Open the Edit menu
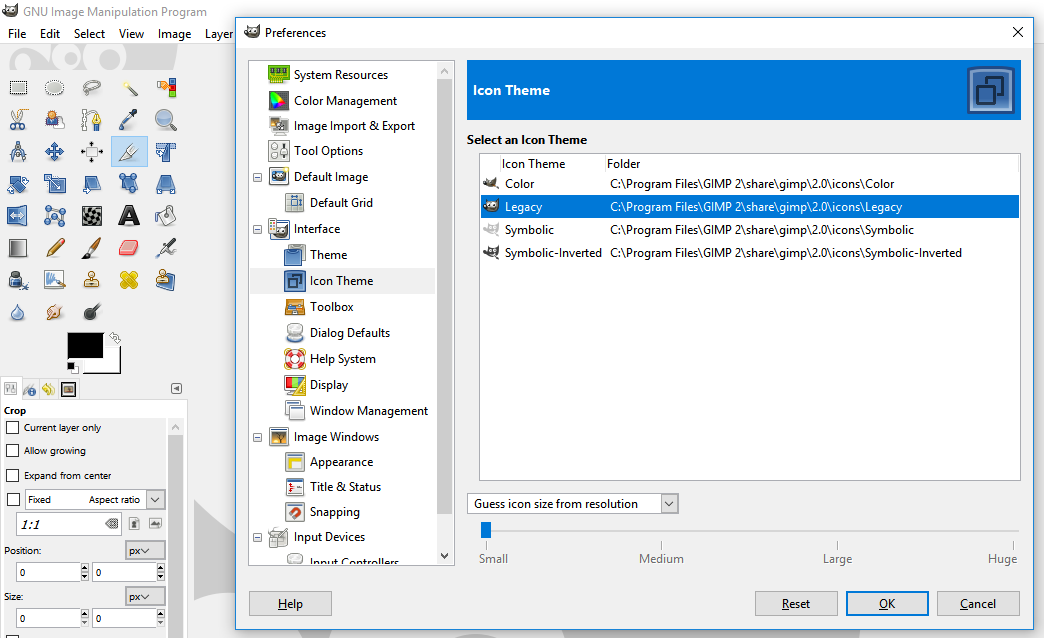 50,34
